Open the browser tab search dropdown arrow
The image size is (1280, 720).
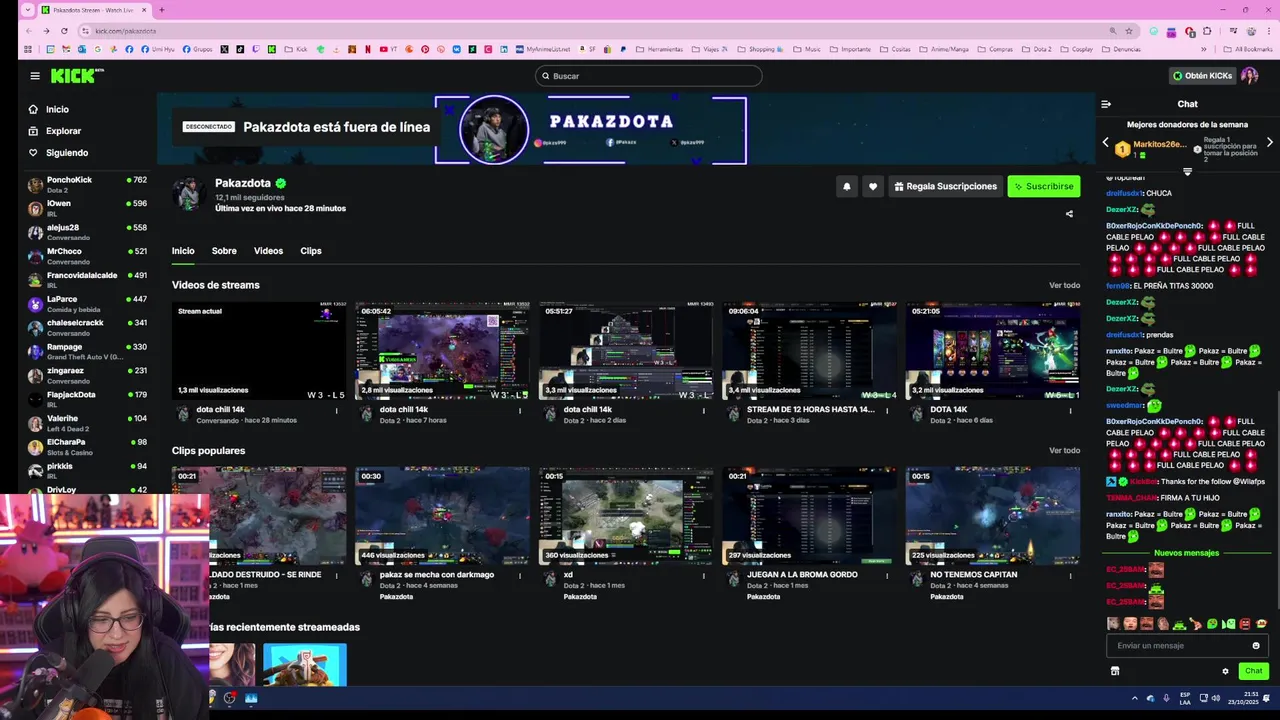click(27, 10)
